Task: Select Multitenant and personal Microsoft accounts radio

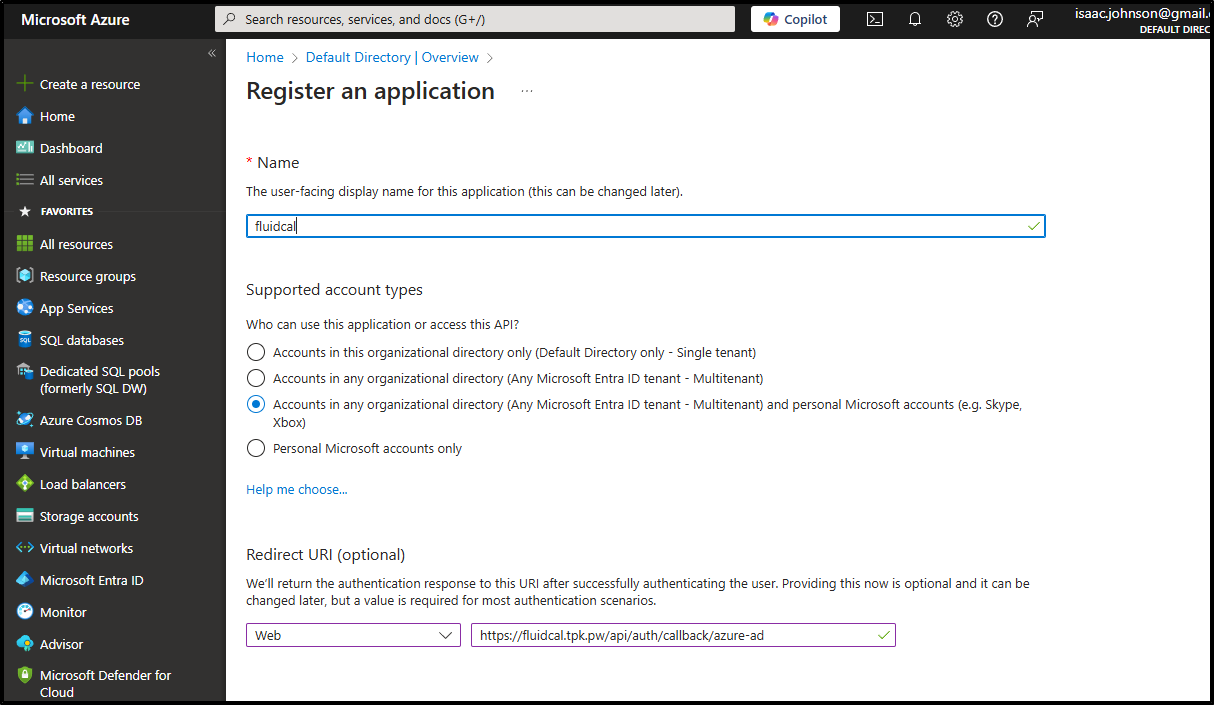Action: coord(256,404)
